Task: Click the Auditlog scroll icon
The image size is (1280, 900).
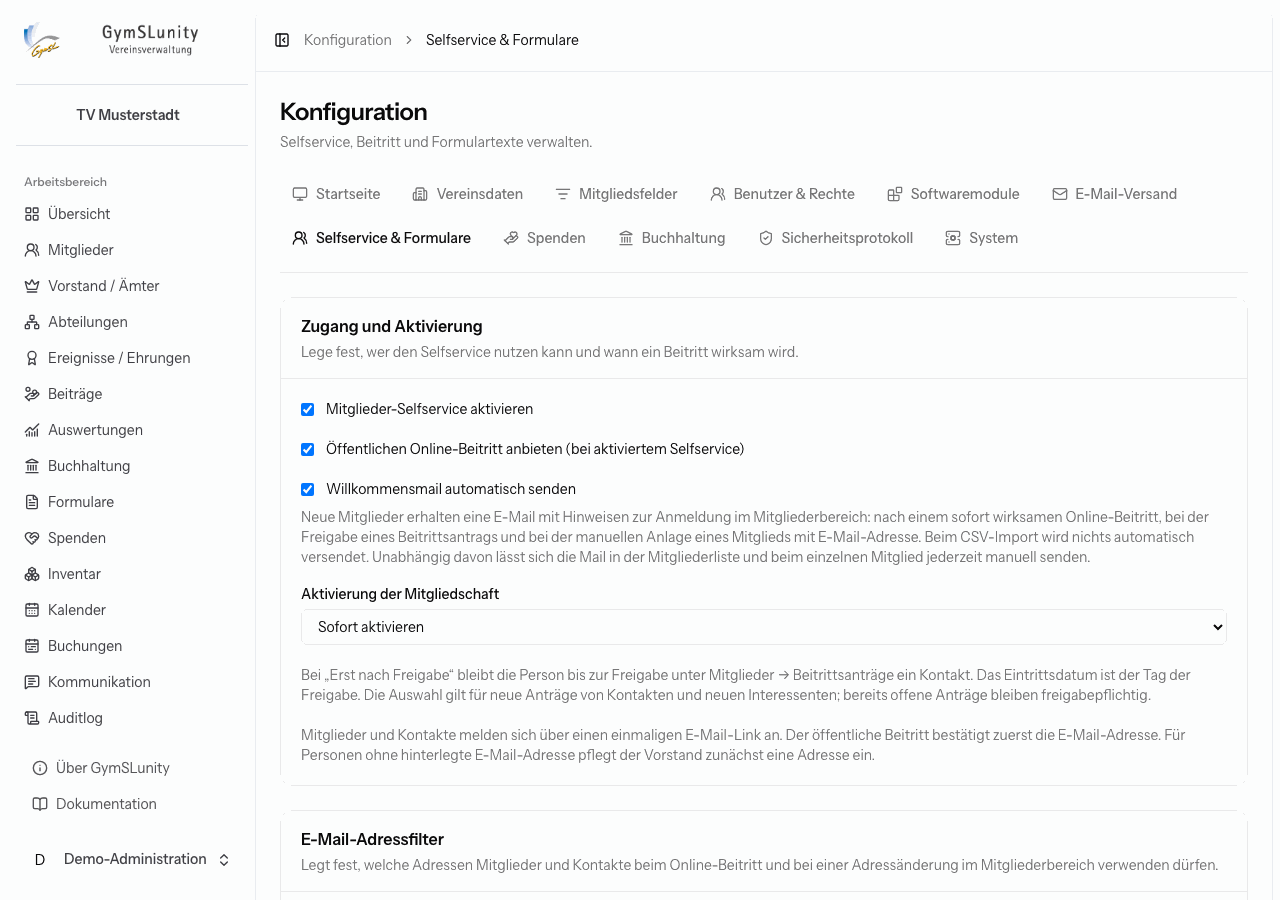Action: (x=32, y=718)
